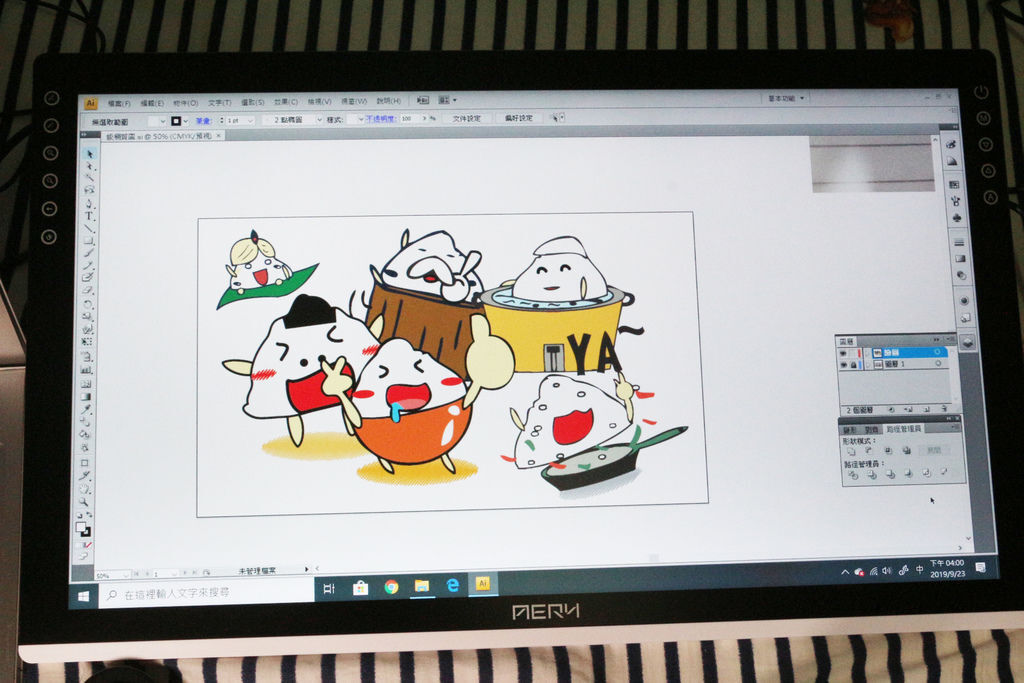1024x683 pixels.
Task: Select the Gradient tool
Action: [x=86, y=396]
